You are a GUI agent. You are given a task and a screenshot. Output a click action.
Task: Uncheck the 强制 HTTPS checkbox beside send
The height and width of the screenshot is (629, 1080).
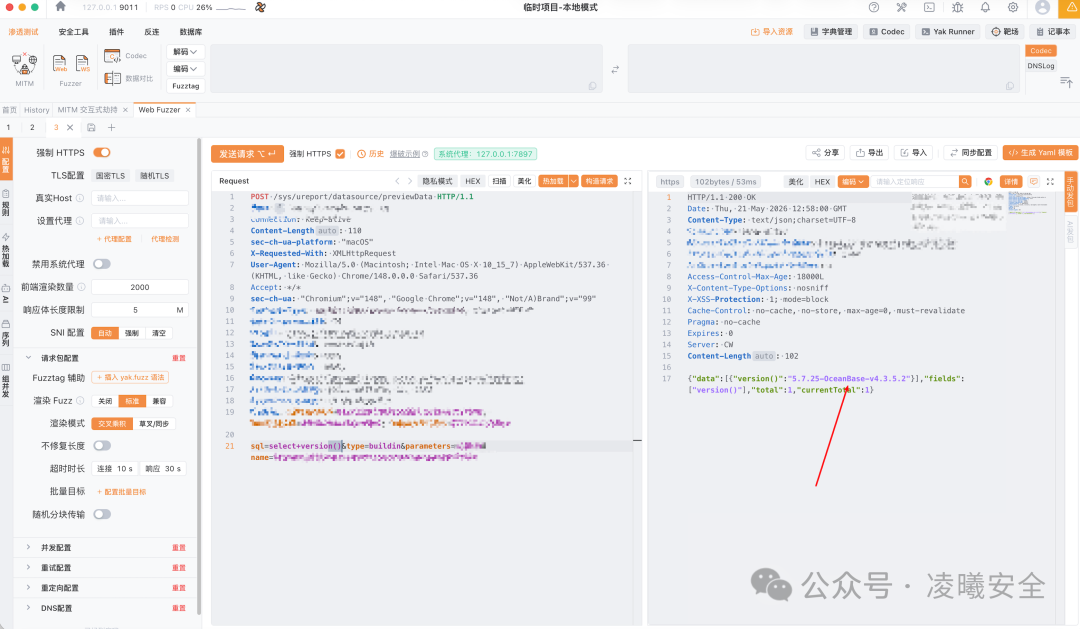click(340, 154)
